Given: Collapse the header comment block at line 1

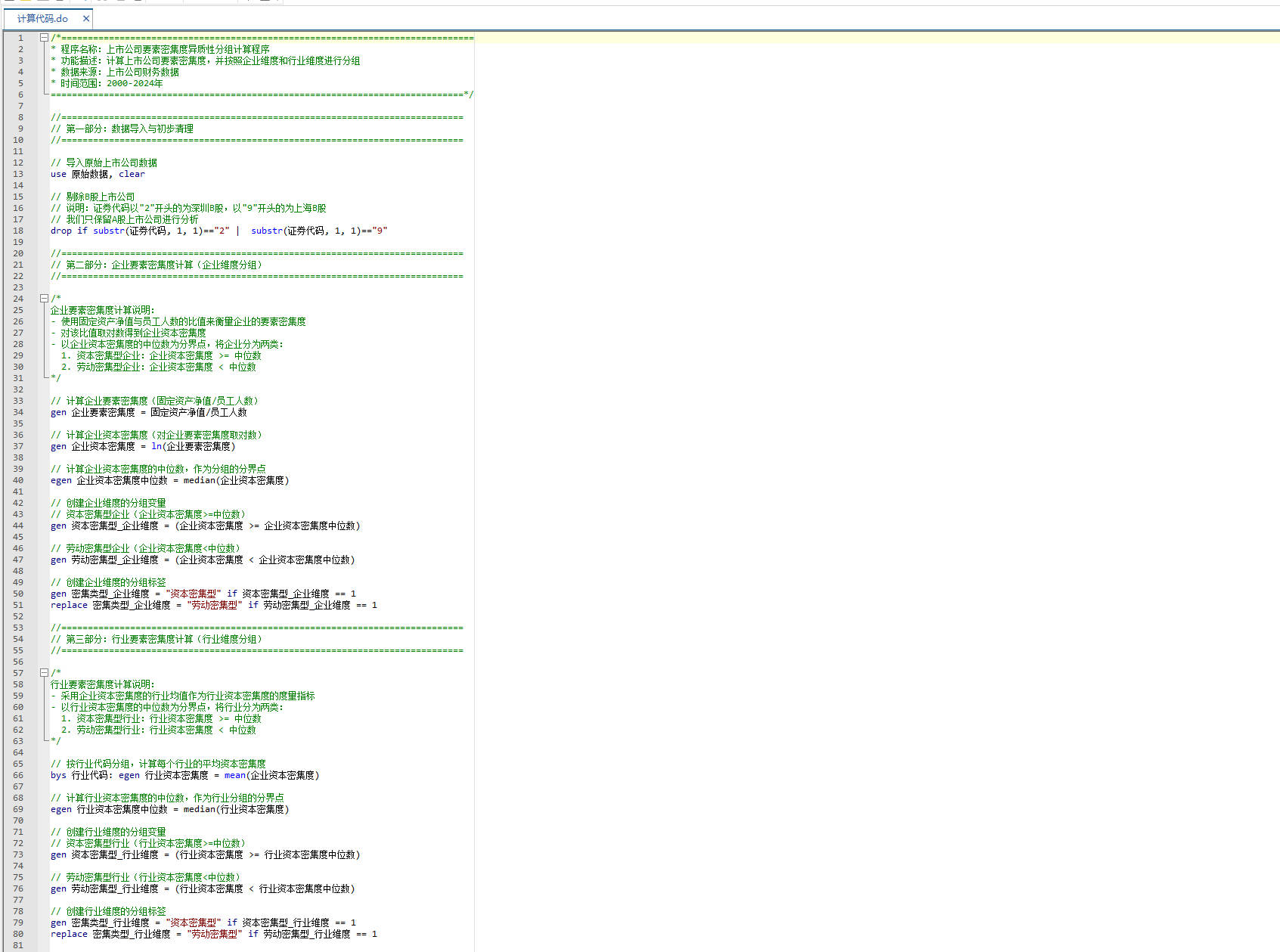Looking at the screenshot, I should coord(45,38).
